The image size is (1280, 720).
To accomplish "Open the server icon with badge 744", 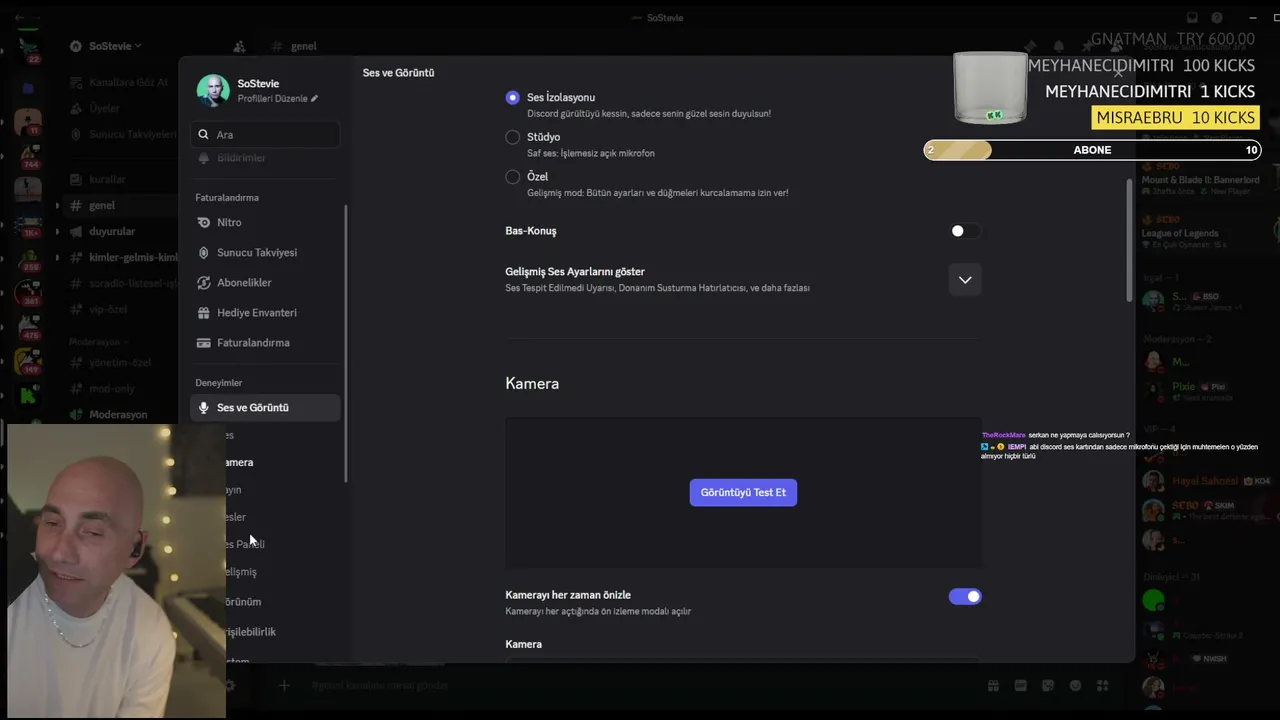I will click(x=28, y=155).
